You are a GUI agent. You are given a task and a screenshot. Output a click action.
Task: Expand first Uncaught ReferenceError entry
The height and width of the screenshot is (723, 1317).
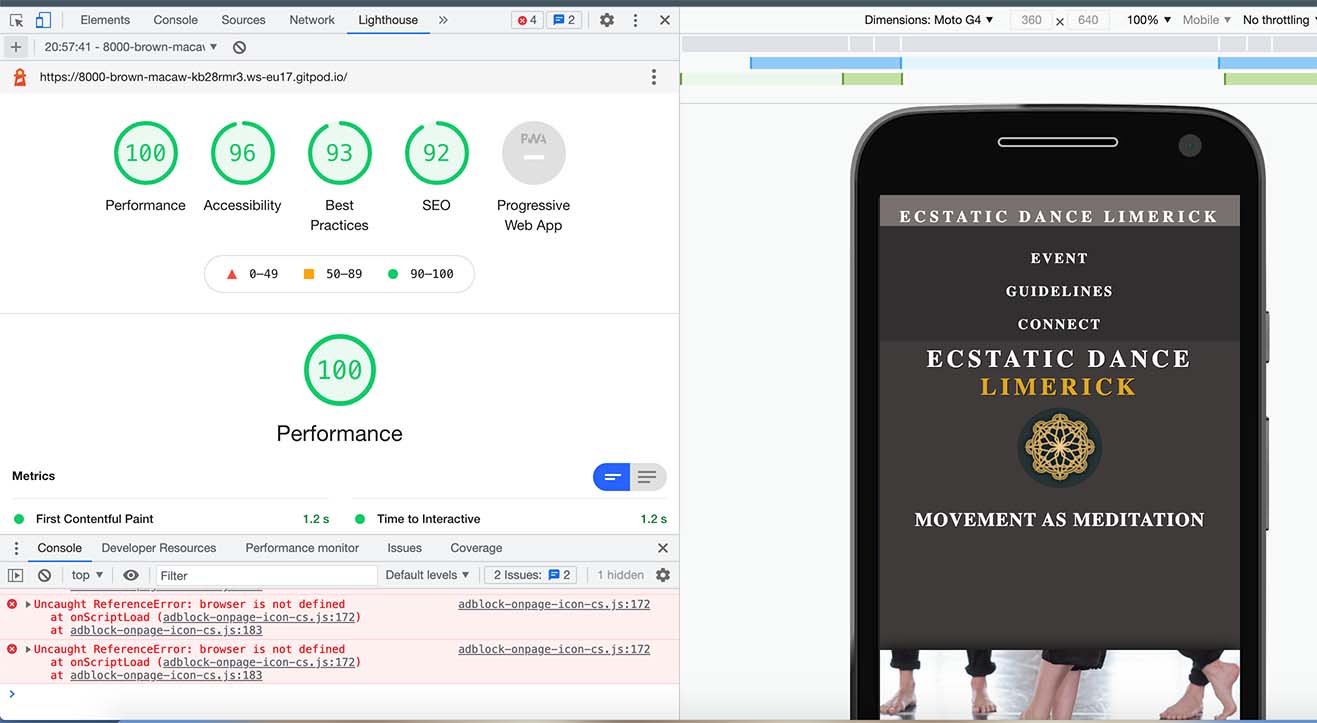click(x=28, y=604)
